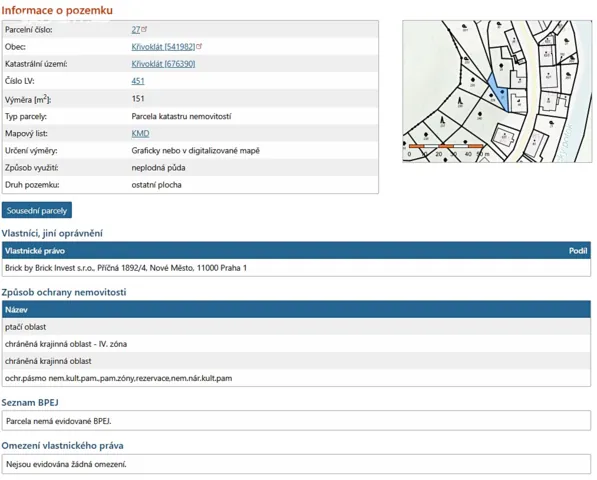Screen dimensions: 597x480
Task: Select chráněná krajinná oblast - IV. zóna row
Action: (296, 344)
